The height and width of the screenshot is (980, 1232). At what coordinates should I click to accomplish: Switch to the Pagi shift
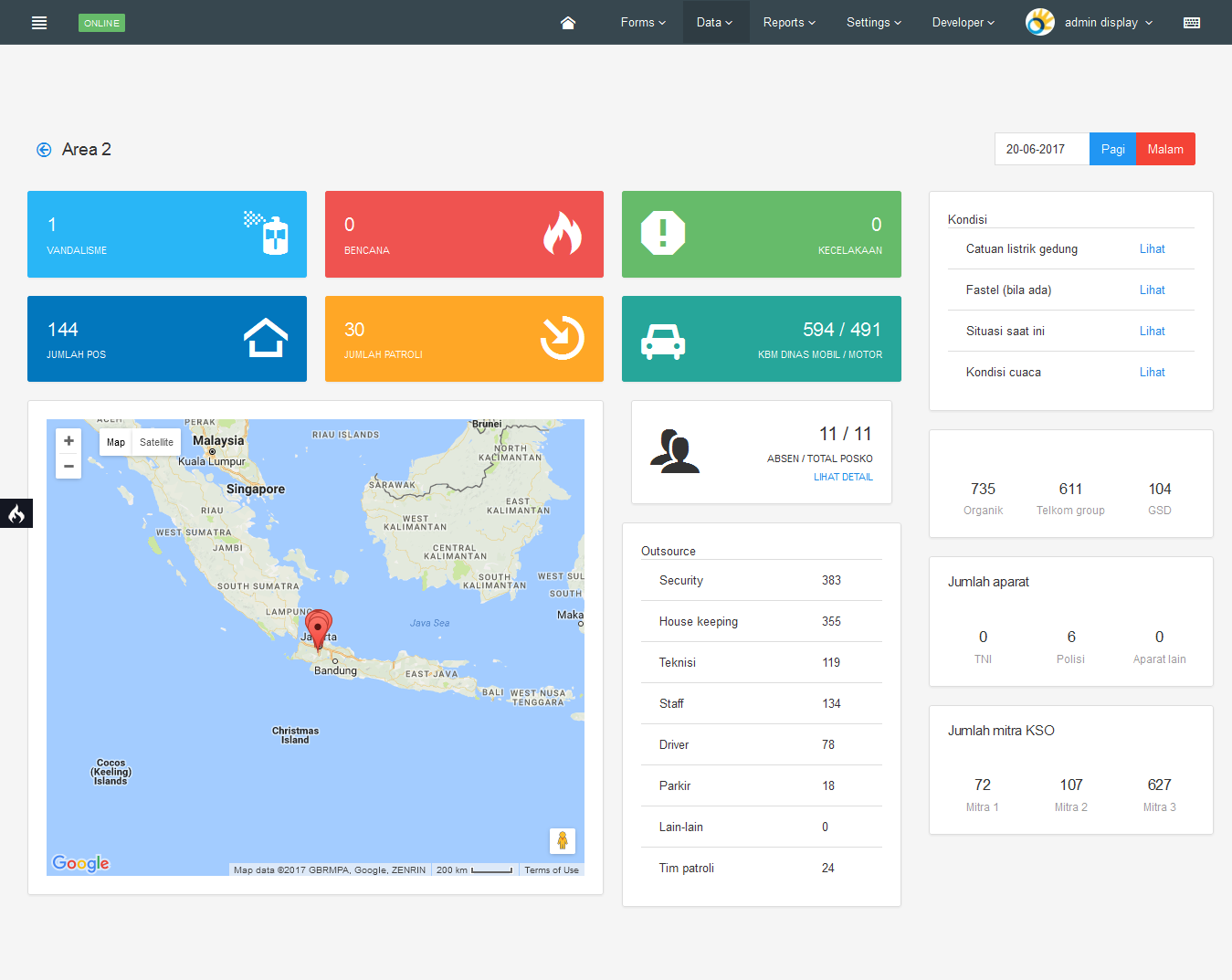coord(1112,149)
